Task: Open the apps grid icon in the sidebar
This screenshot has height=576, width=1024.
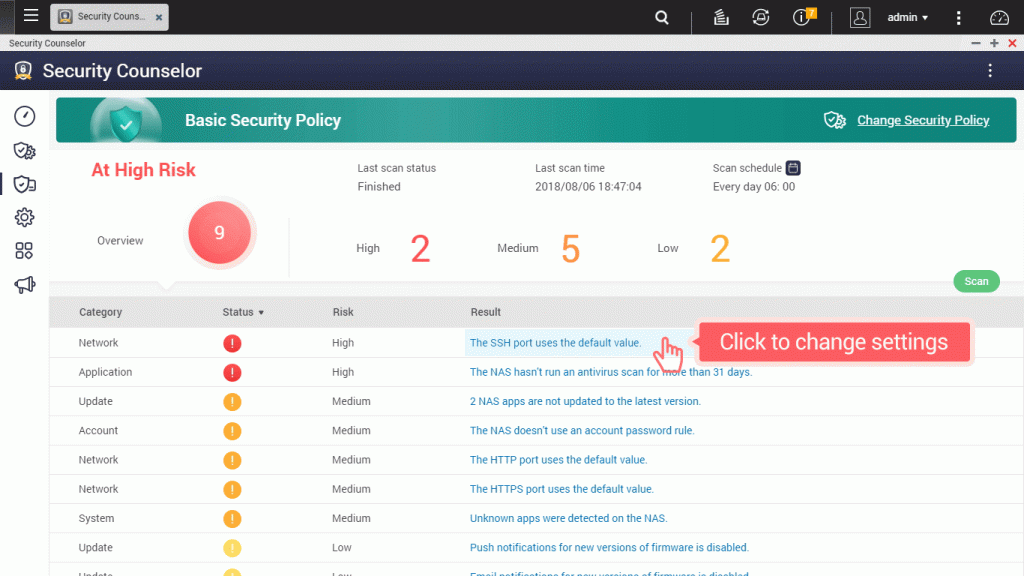Action: [24, 251]
